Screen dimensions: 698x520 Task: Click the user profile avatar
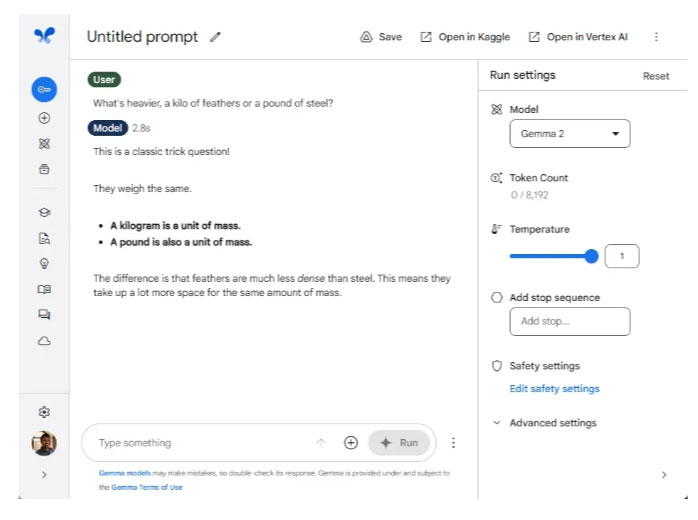(x=44, y=443)
